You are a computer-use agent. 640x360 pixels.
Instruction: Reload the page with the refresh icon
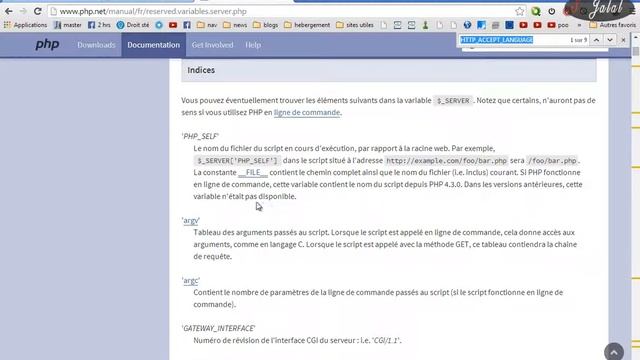pyautogui.click(x=38, y=11)
